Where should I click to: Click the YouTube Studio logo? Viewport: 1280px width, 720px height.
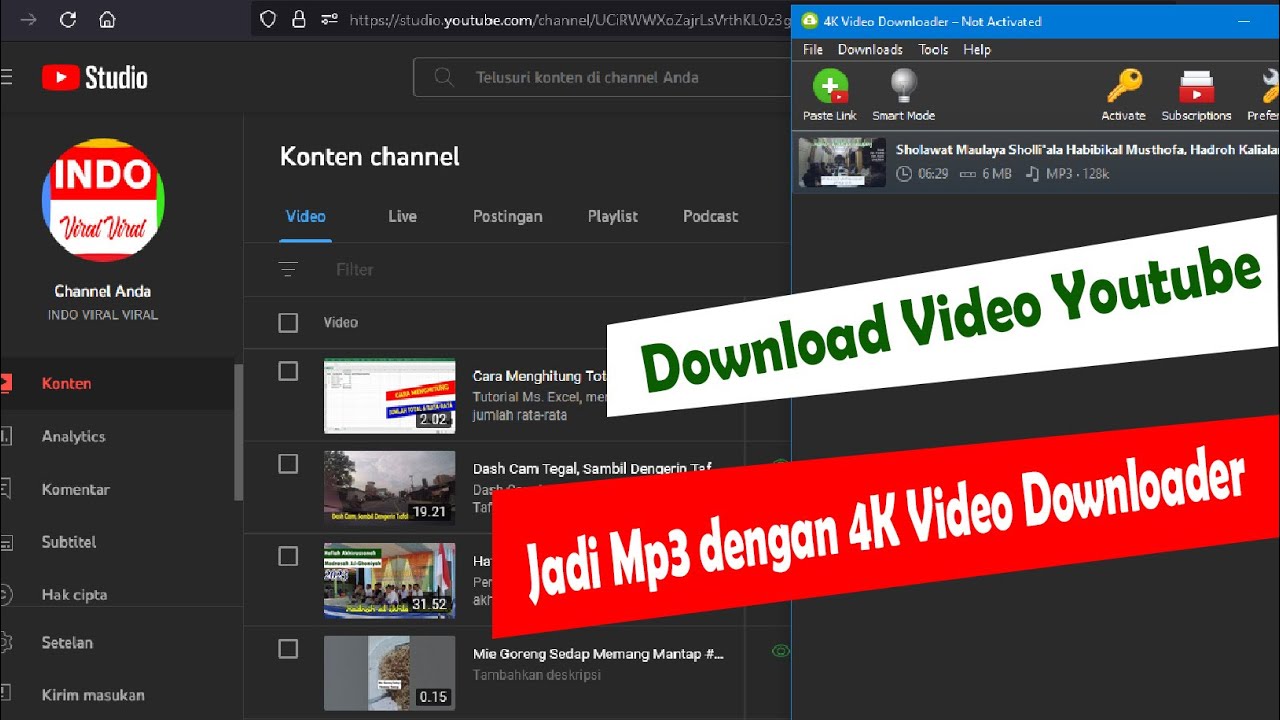click(x=95, y=77)
